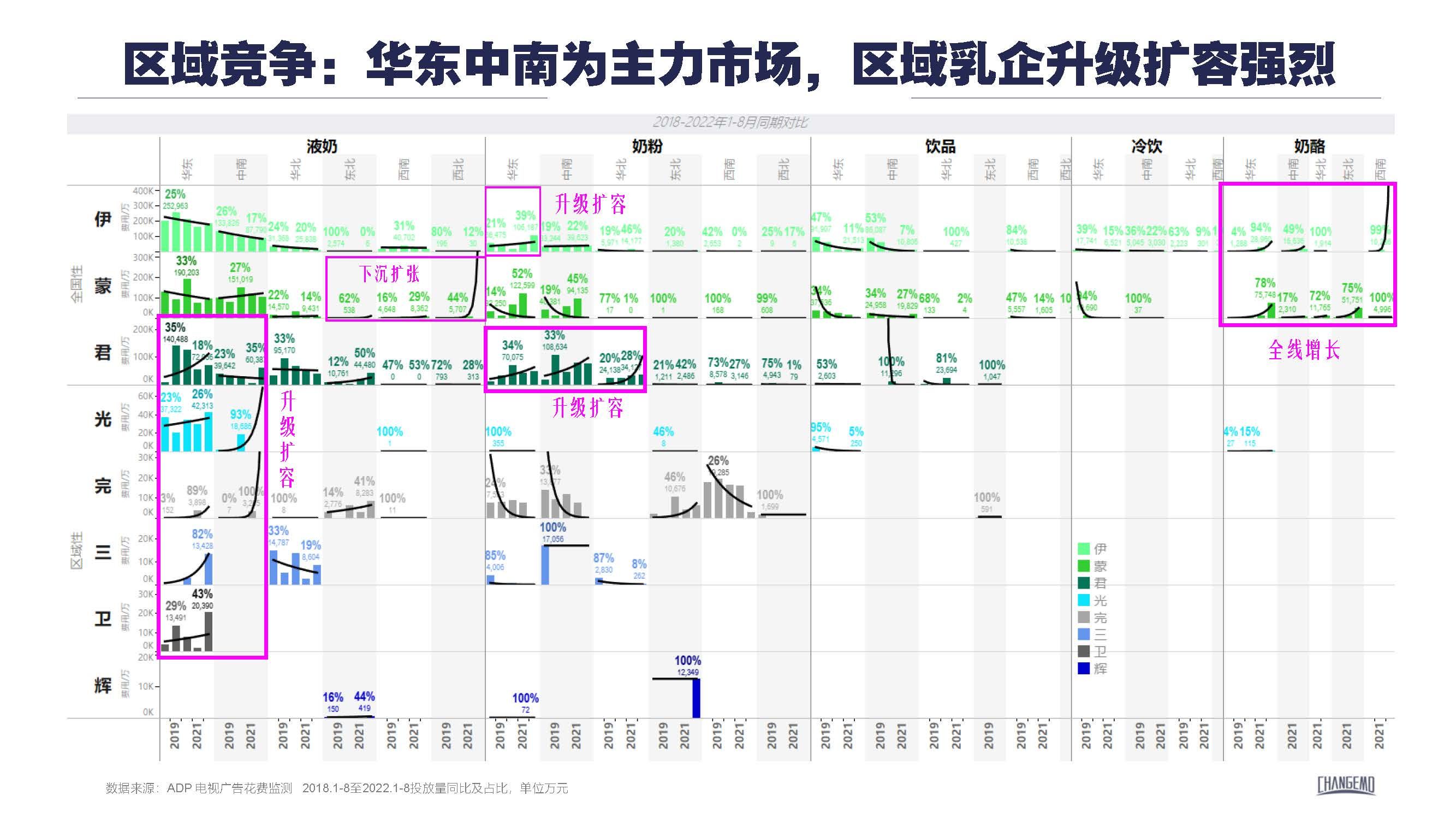1456x819 pixels.
Task: Click the value 17,056 in the 三 row
Action: click(x=553, y=539)
